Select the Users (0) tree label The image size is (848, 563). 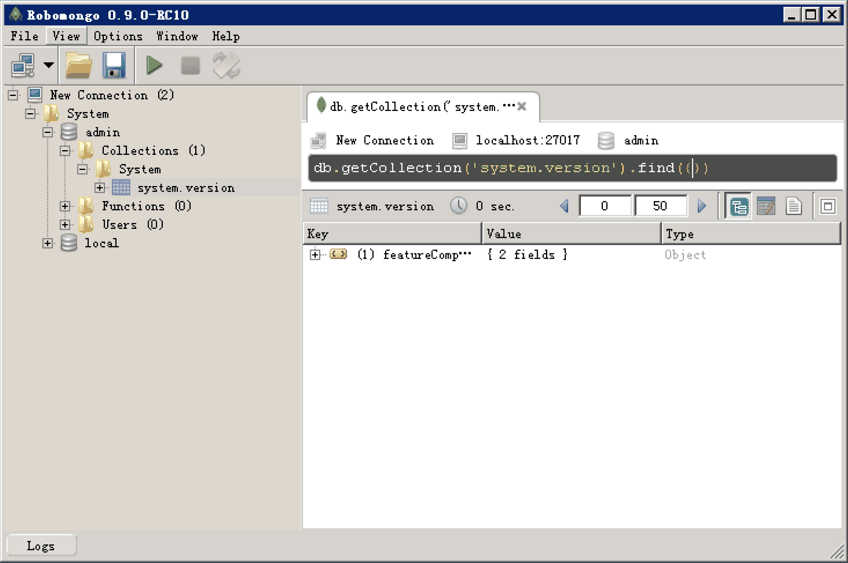click(132, 224)
